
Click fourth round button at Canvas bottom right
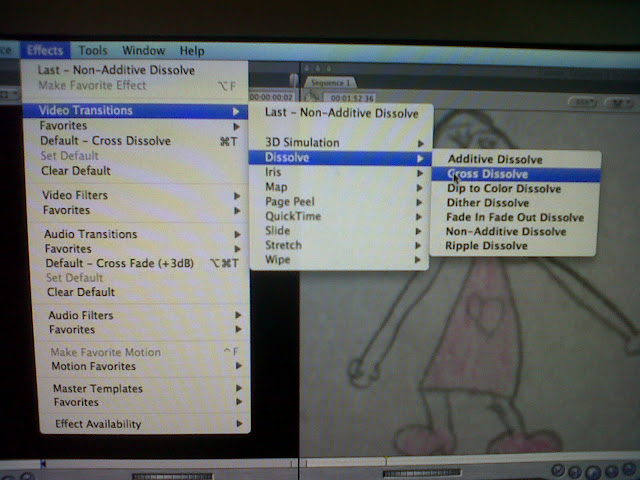[611, 471]
